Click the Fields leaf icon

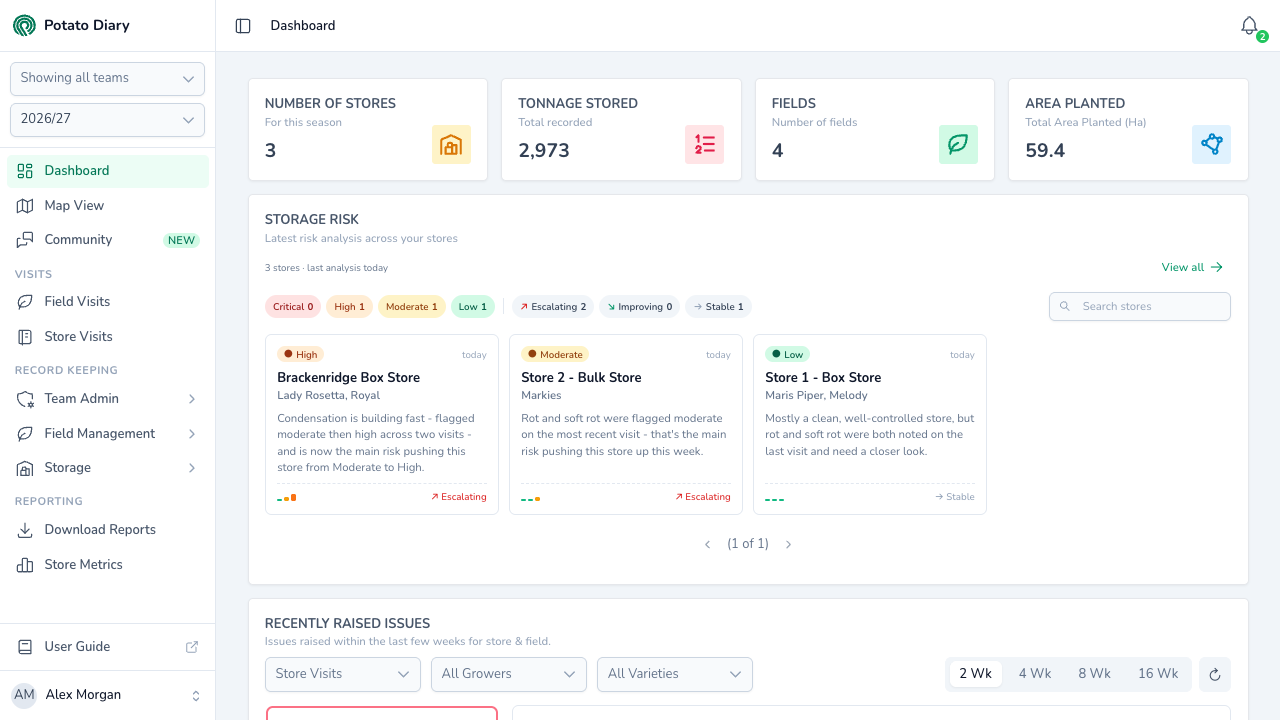click(958, 145)
